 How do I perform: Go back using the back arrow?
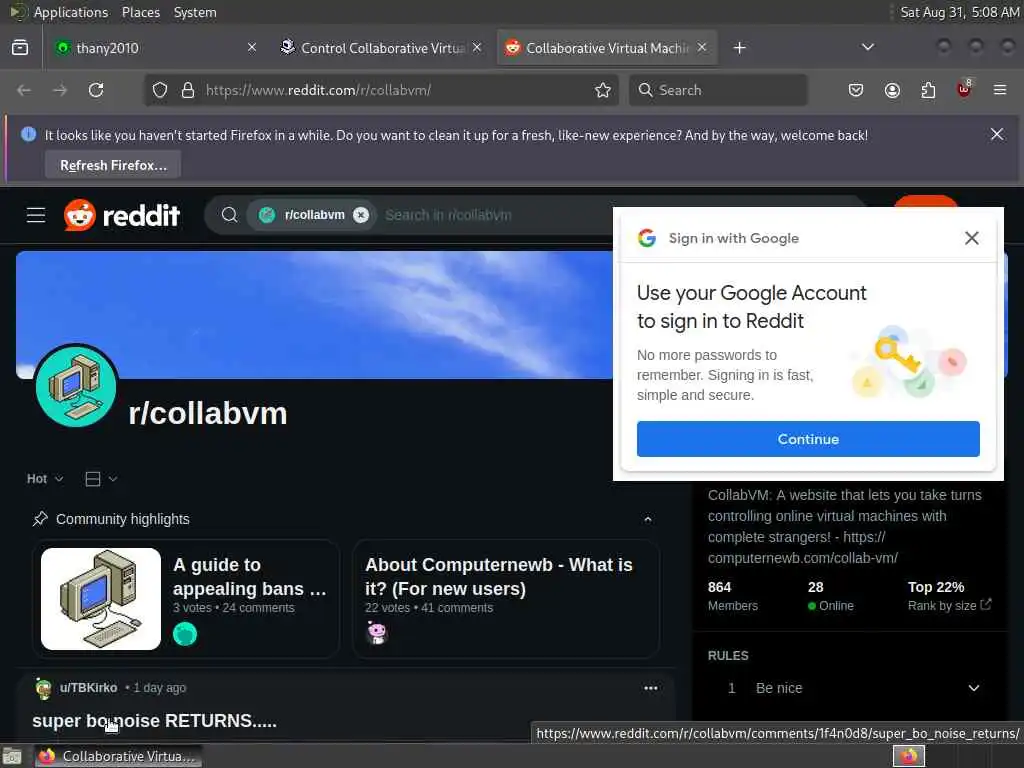point(24,90)
